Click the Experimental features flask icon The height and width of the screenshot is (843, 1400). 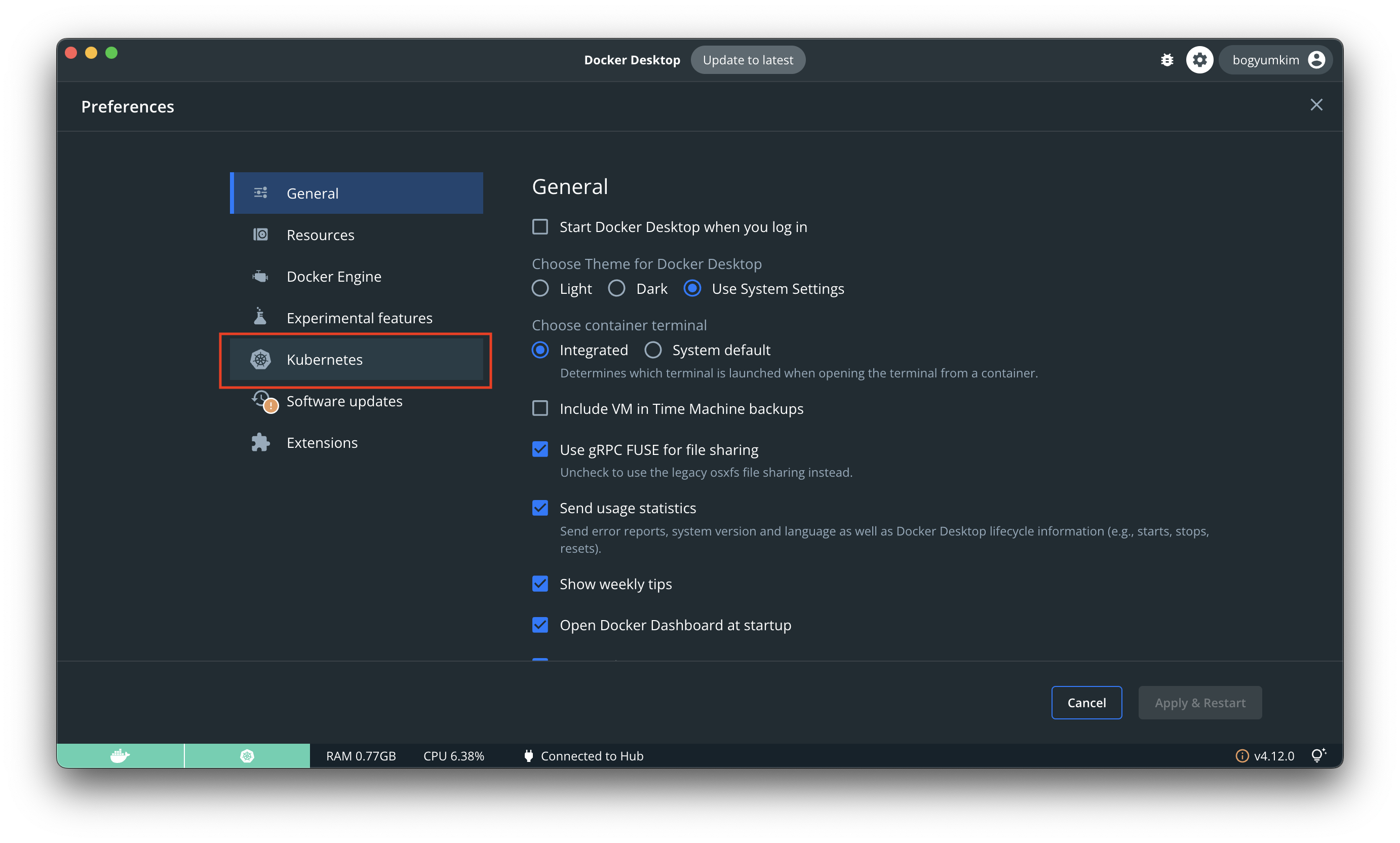click(260, 317)
